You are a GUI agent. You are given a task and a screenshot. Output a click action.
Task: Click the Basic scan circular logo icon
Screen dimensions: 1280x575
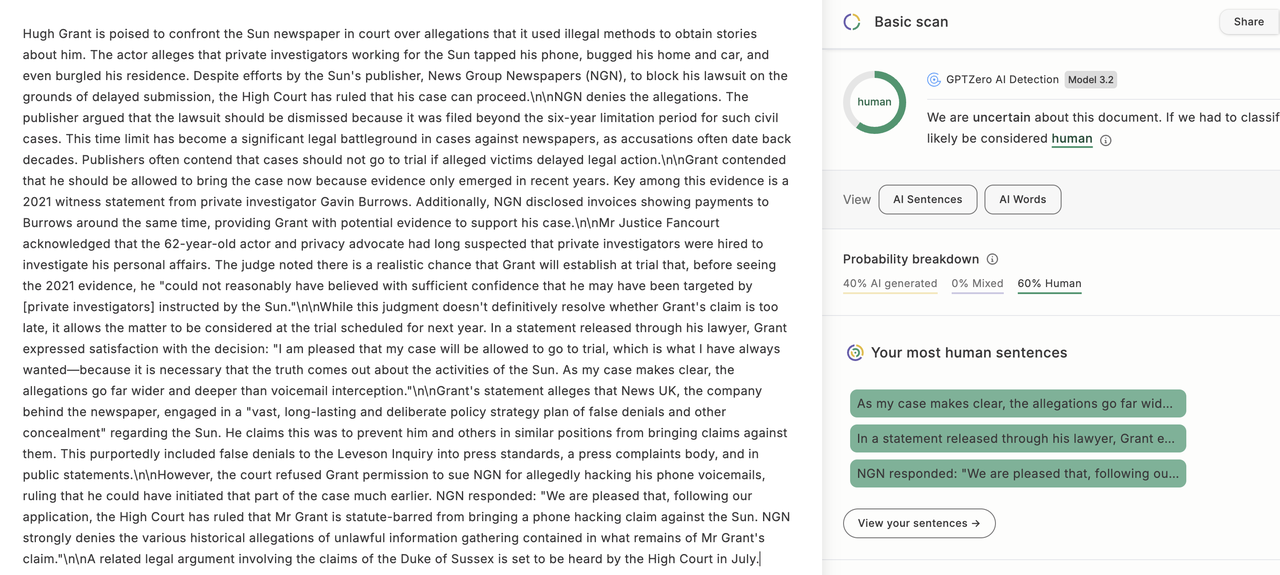pyautogui.click(x=852, y=22)
